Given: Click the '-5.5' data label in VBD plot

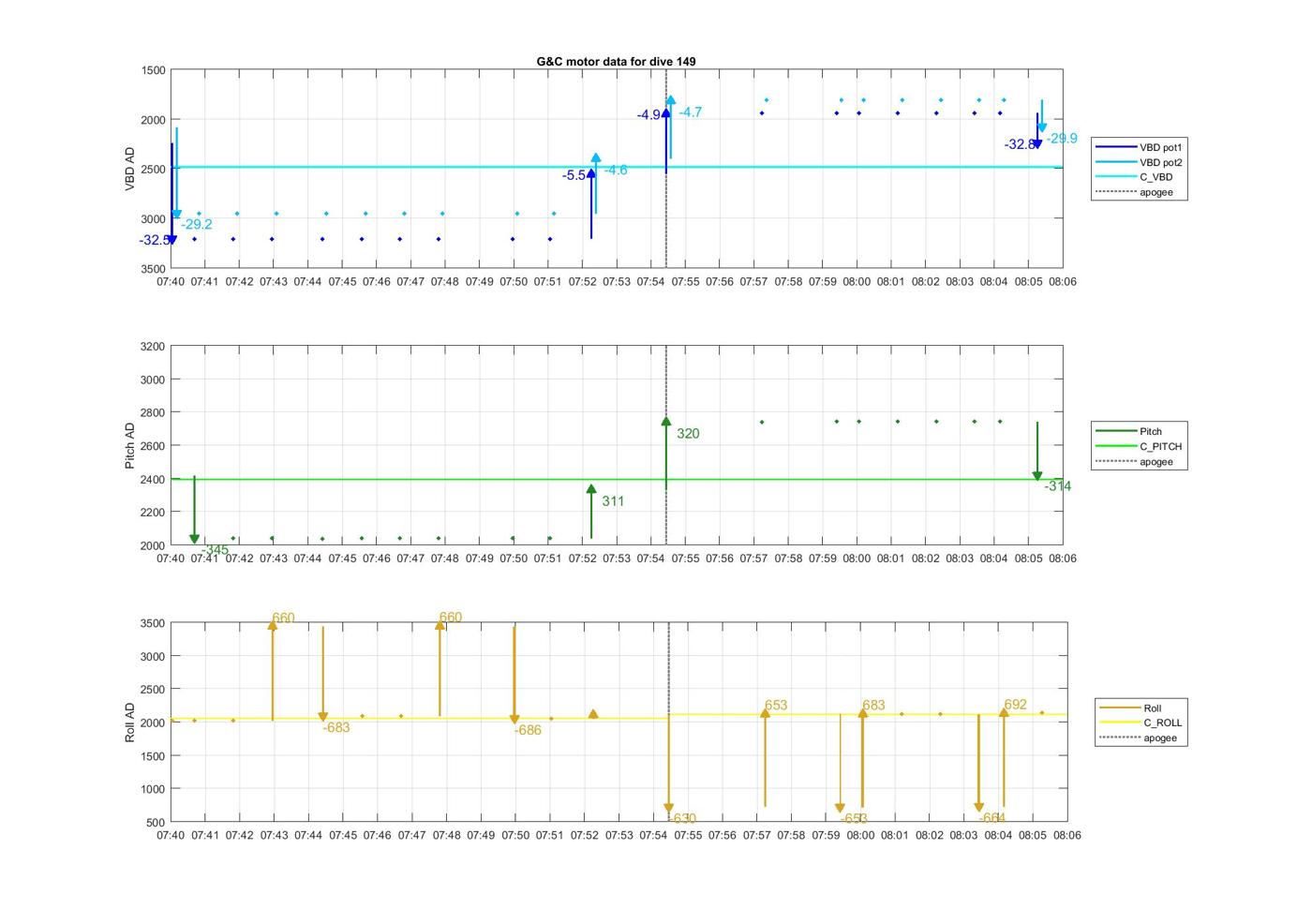Looking at the screenshot, I should coord(574,175).
